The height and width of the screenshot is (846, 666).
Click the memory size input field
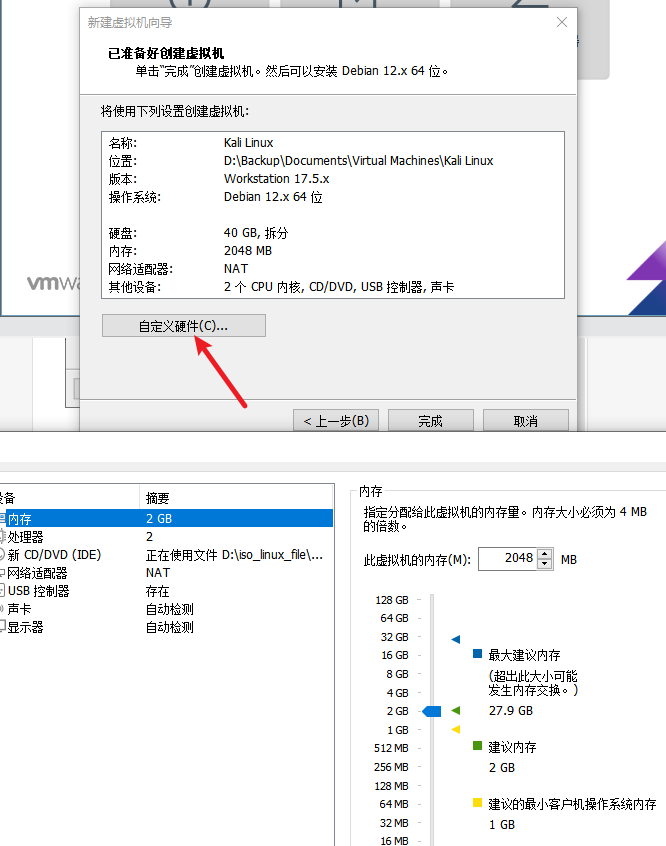[507, 559]
